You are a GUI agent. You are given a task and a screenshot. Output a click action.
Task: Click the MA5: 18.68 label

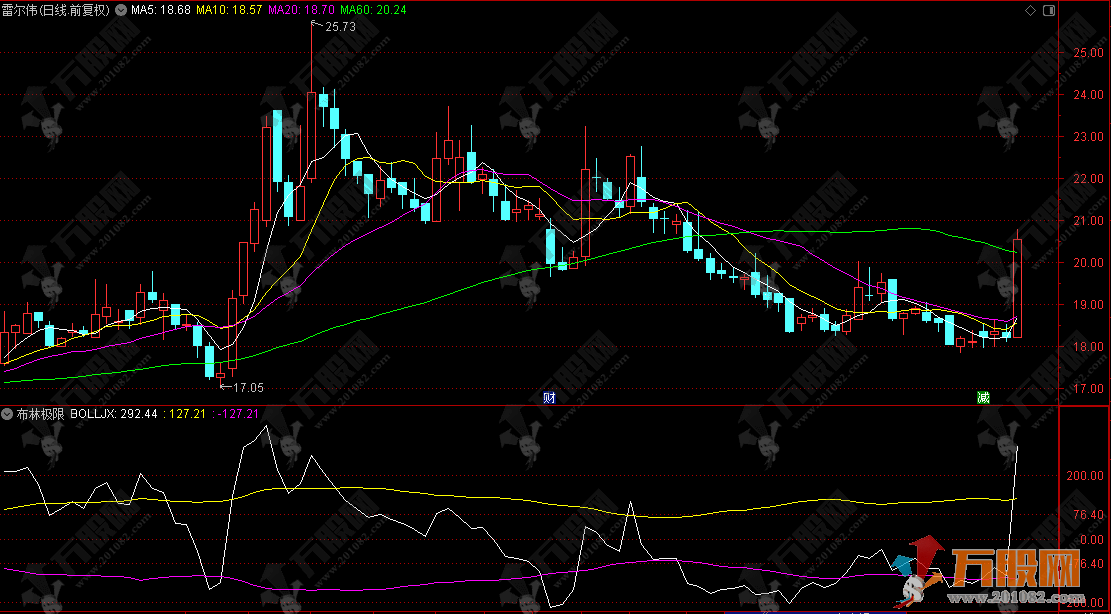click(x=160, y=11)
